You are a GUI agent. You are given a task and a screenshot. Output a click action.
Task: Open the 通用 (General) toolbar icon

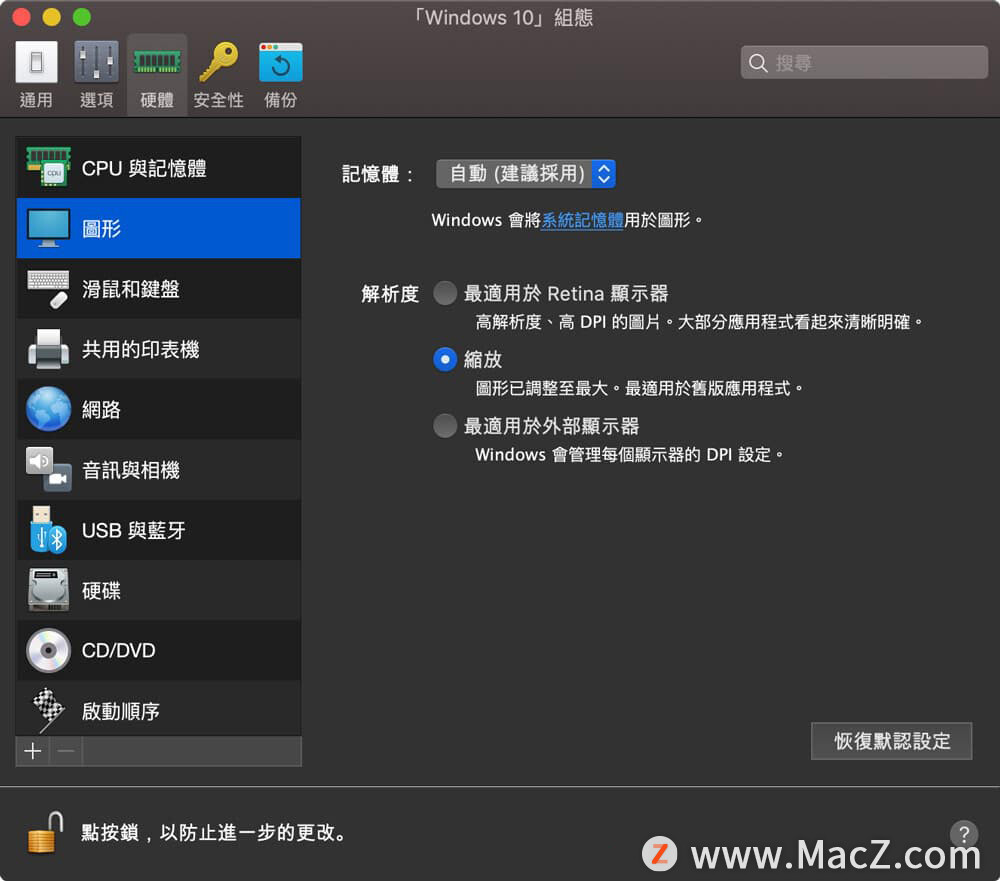pyautogui.click(x=36, y=62)
